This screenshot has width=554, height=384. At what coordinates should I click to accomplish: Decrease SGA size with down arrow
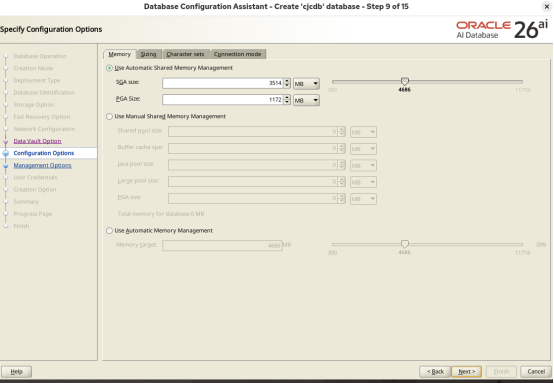point(287,86)
